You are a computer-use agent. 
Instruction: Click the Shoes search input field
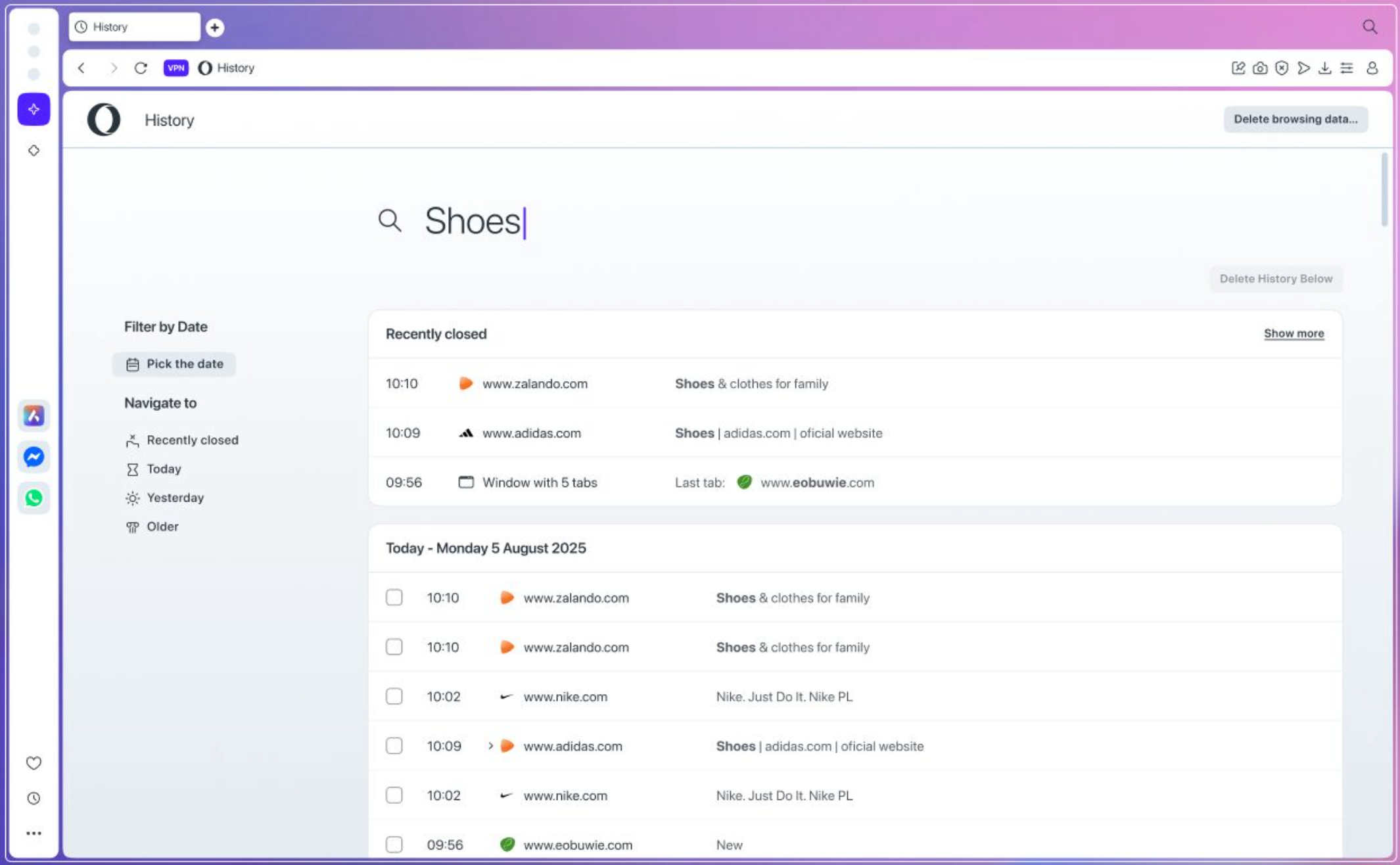tap(592, 221)
